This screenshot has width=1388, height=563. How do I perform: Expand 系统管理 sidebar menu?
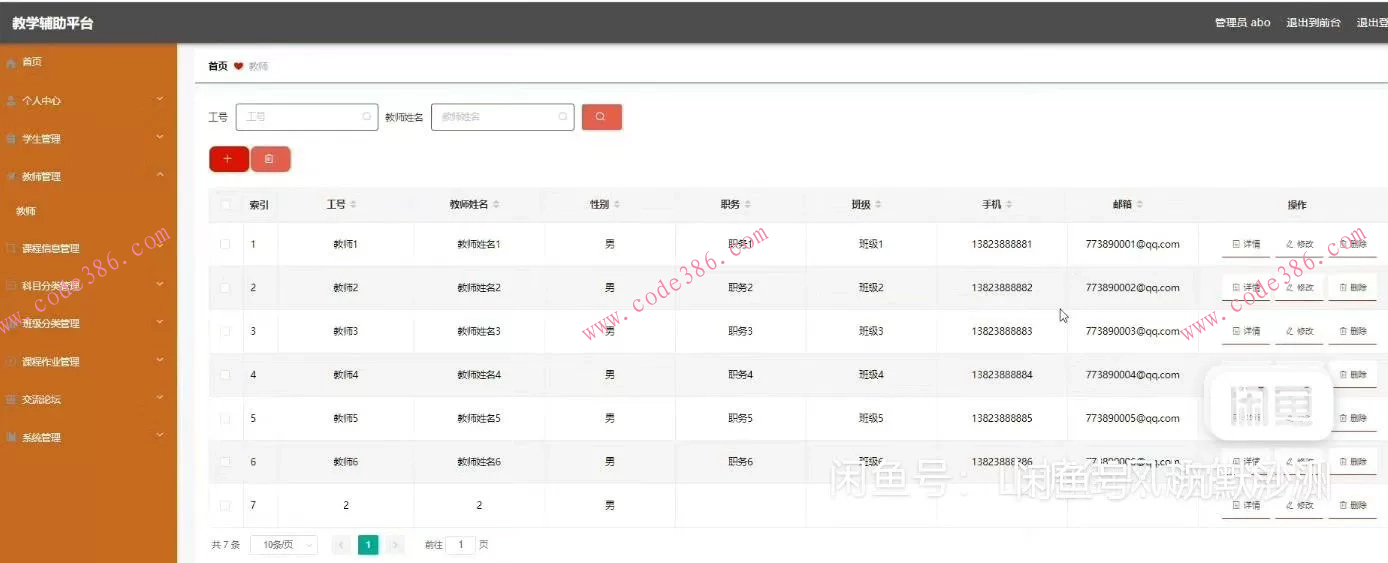88,438
